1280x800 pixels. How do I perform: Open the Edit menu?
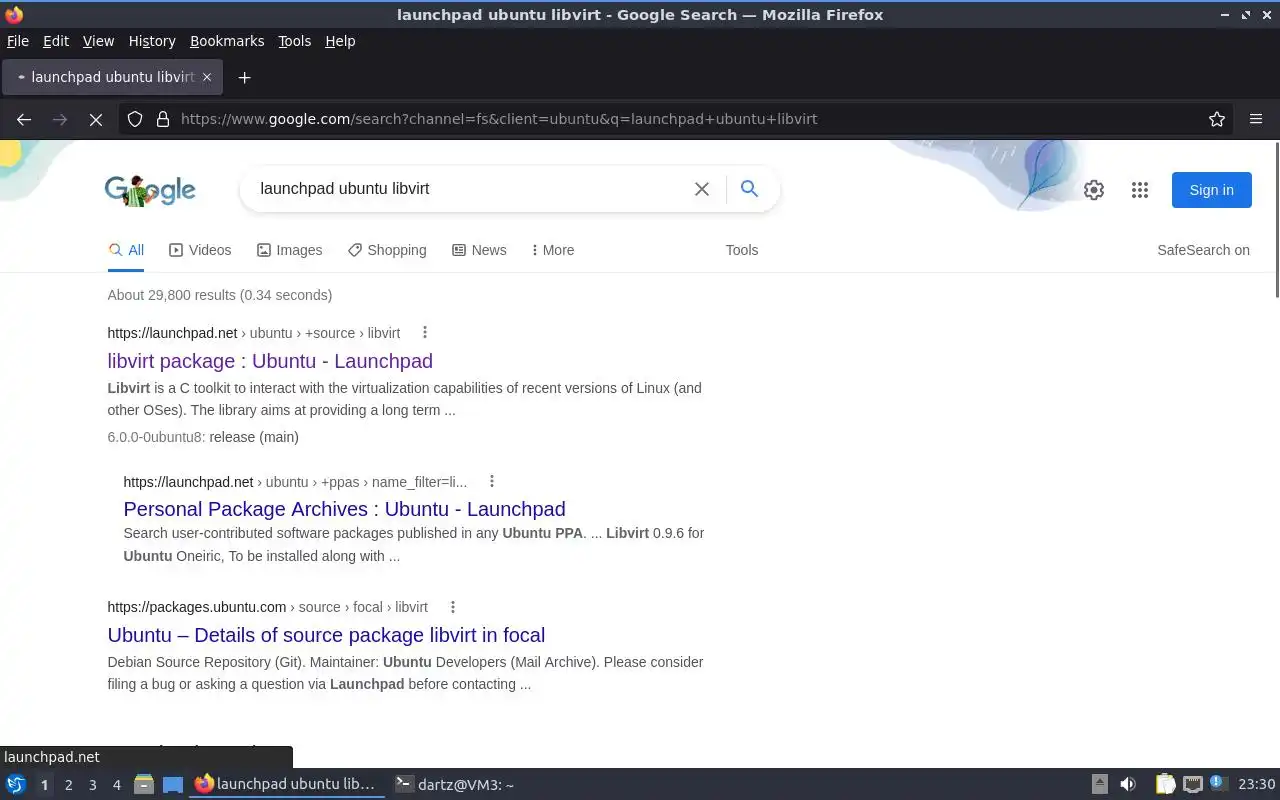click(x=56, y=41)
